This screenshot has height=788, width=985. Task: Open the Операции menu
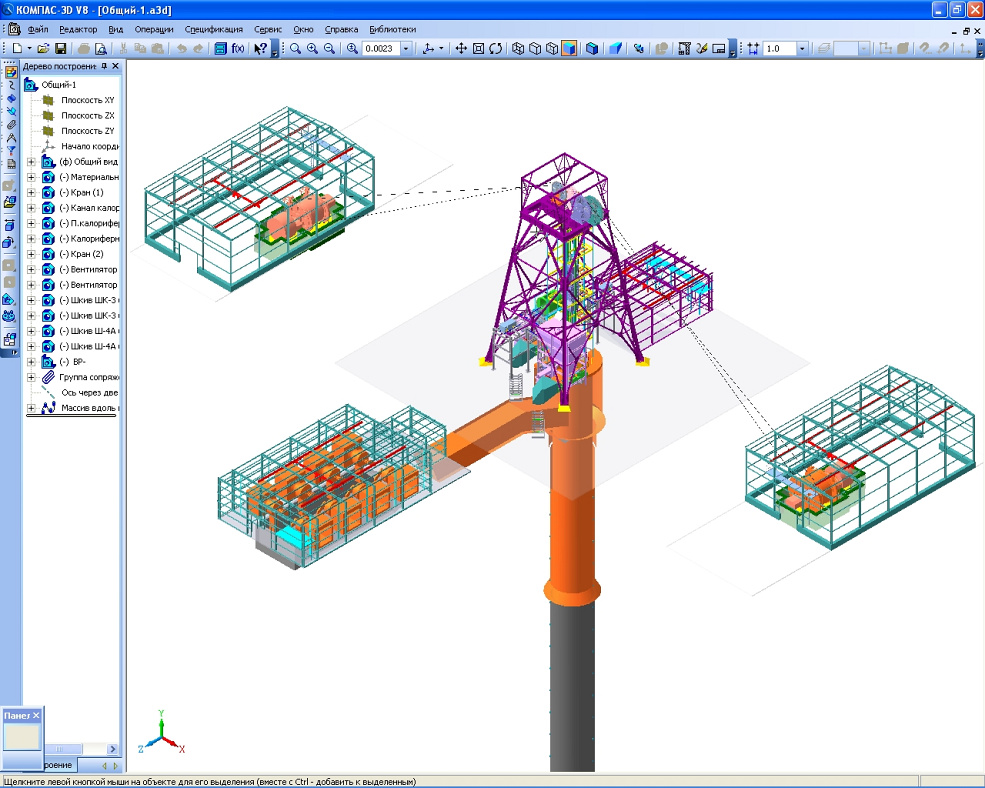(154, 29)
